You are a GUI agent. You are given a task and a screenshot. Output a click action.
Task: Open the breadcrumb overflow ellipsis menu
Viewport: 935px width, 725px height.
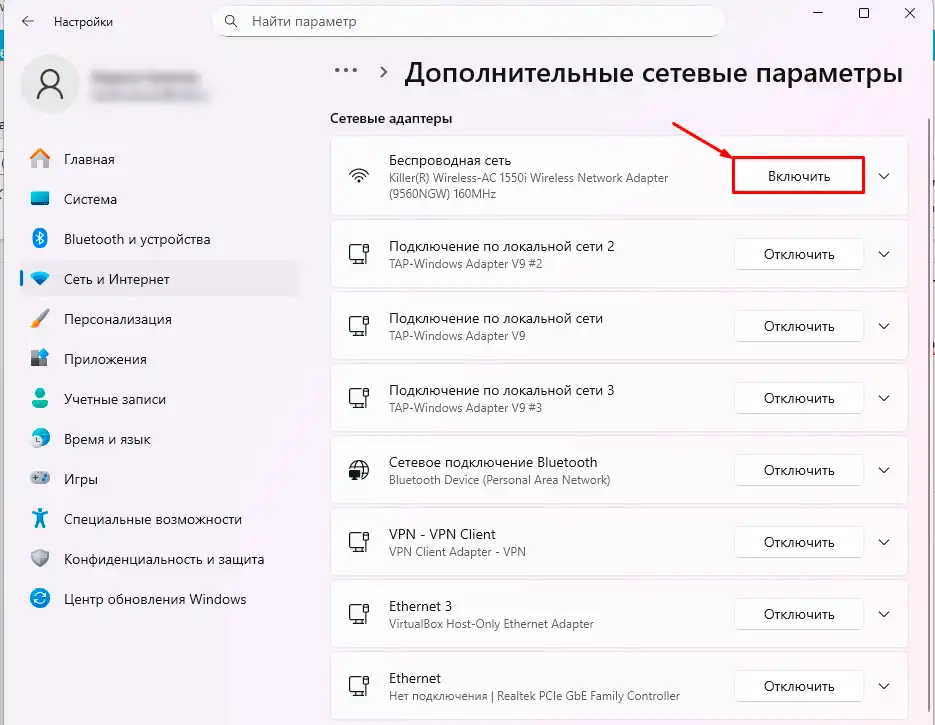click(x=346, y=71)
